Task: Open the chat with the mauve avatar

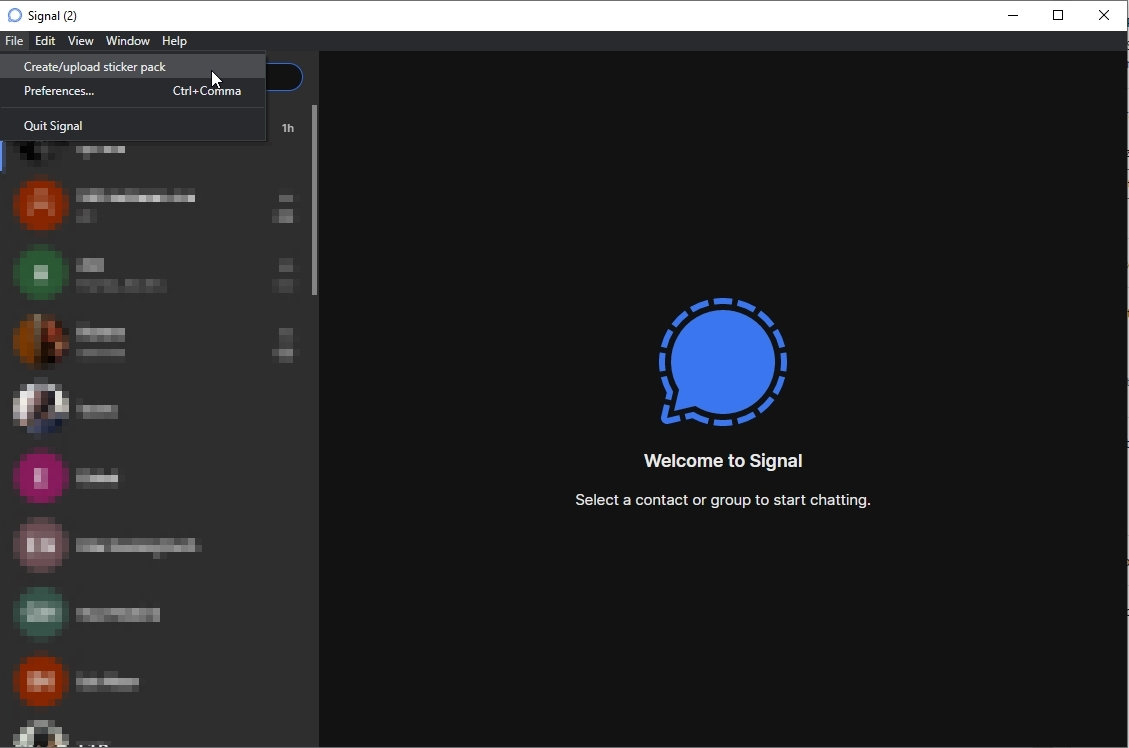Action: 150,546
